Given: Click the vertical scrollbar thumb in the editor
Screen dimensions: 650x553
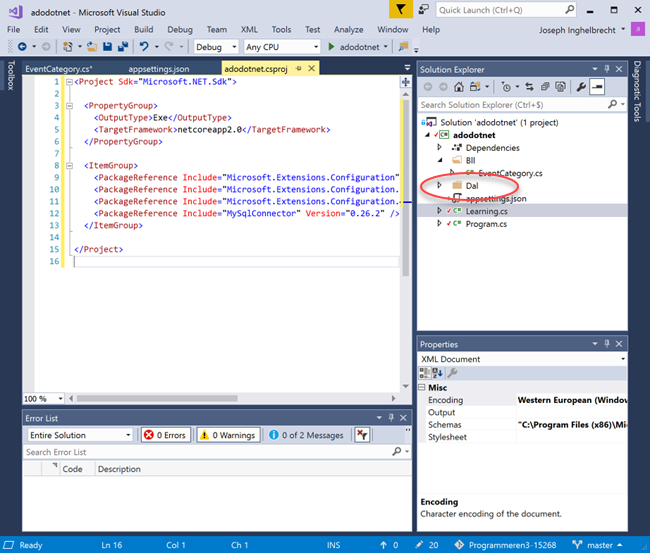Looking at the screenshot, I should 405,187.
